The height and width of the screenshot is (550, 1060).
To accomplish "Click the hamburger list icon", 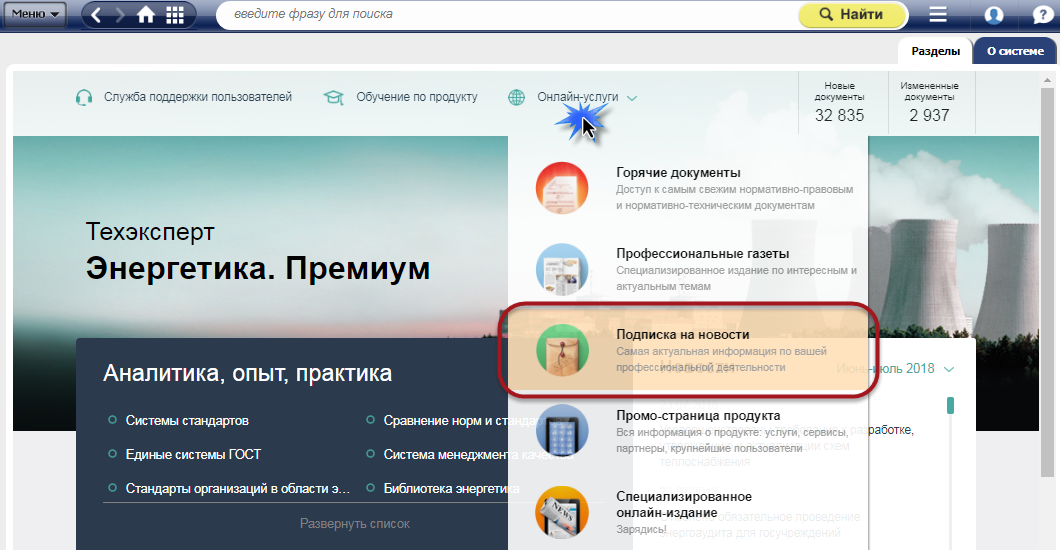I will 937,15.
